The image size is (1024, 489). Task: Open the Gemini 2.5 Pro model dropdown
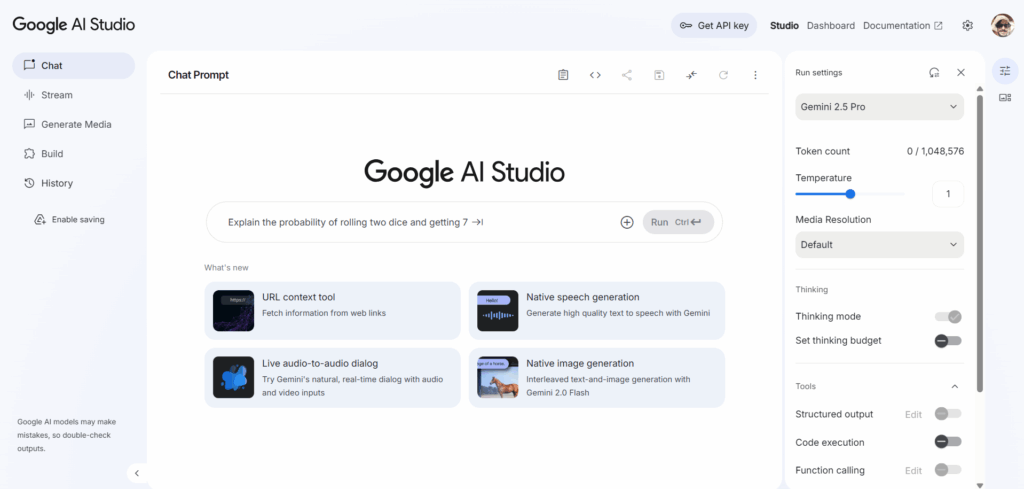879,106
